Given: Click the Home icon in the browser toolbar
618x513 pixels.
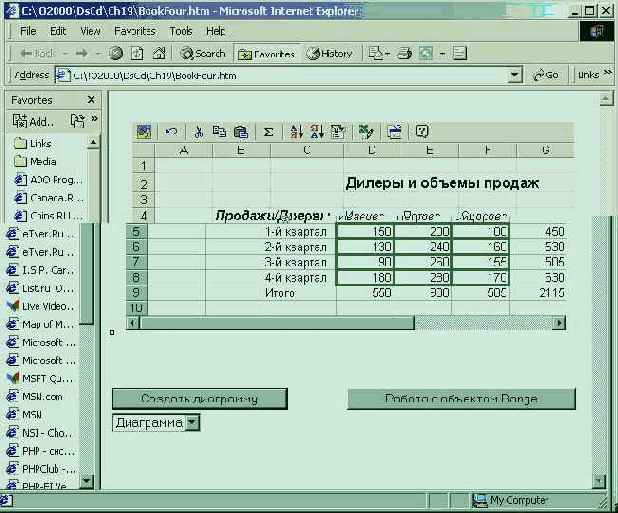Looking at the screenshot, I should click(x=159, y=53).
